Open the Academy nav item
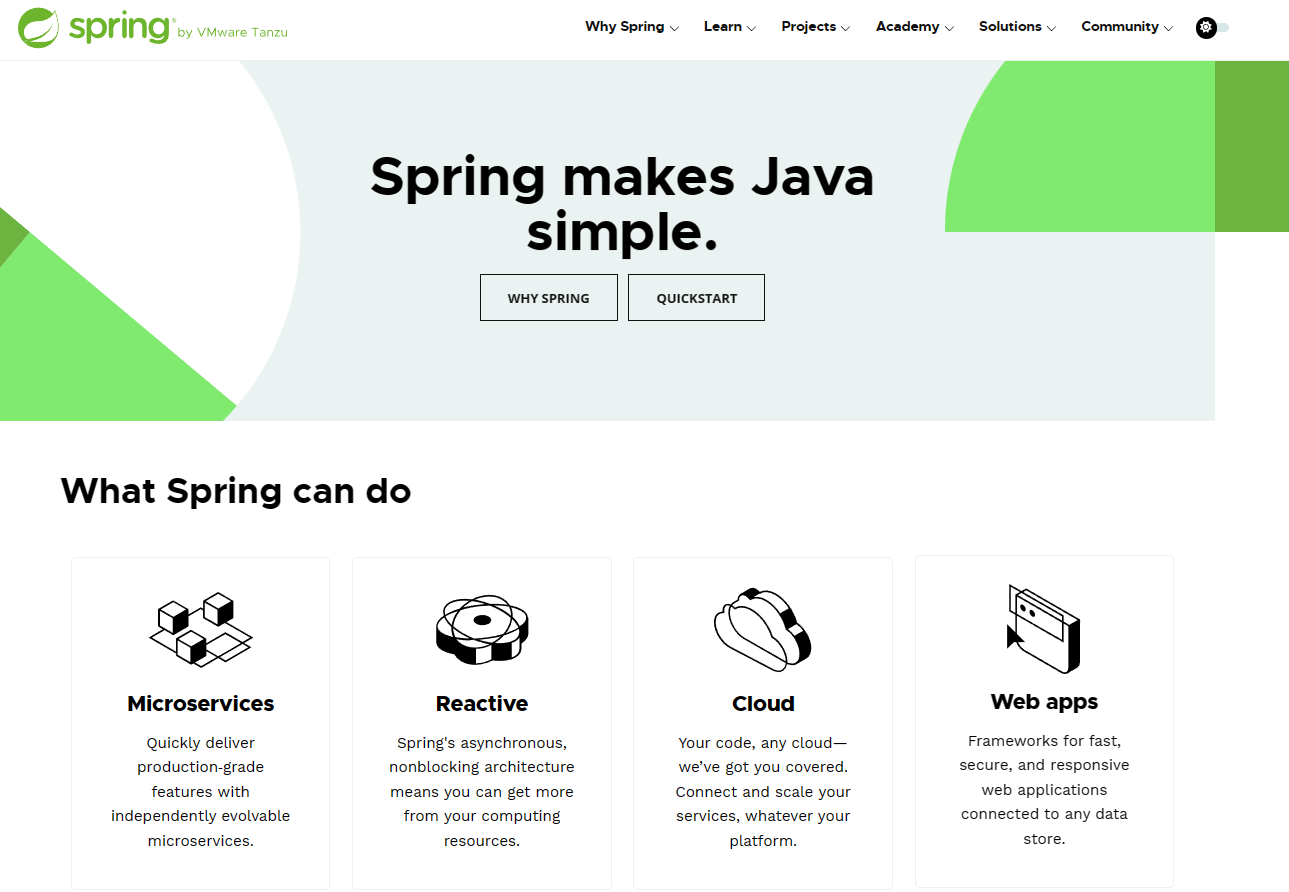Screen dimensions: 1289x892 (x=908, y=27)
